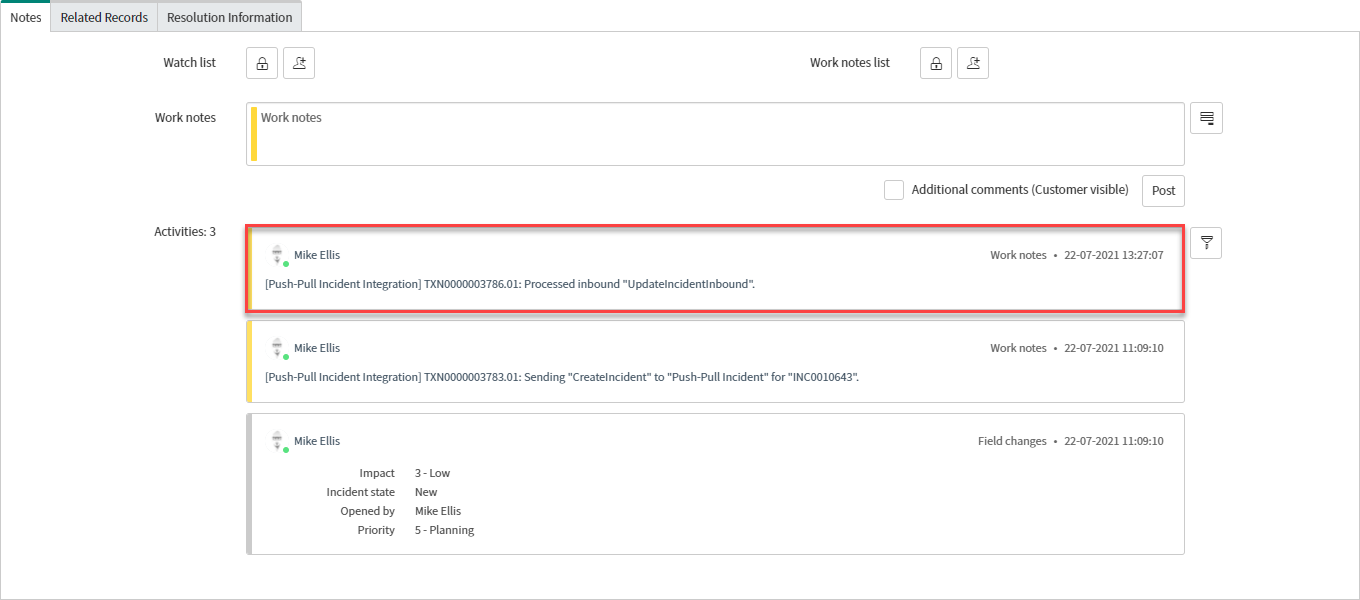This screenshot has height=600, width=1360.
Task: Add me to Work notes list
Action: pyautogui.click(x=973, y=63)
